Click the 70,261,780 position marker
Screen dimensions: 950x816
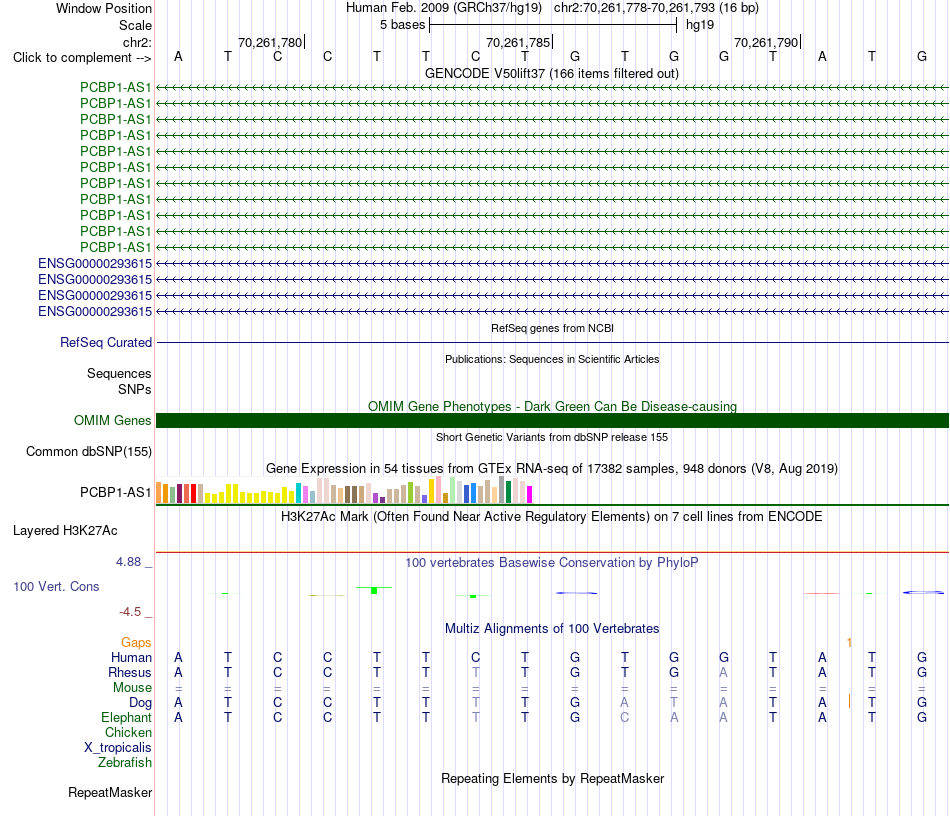[x=270, y=42]
